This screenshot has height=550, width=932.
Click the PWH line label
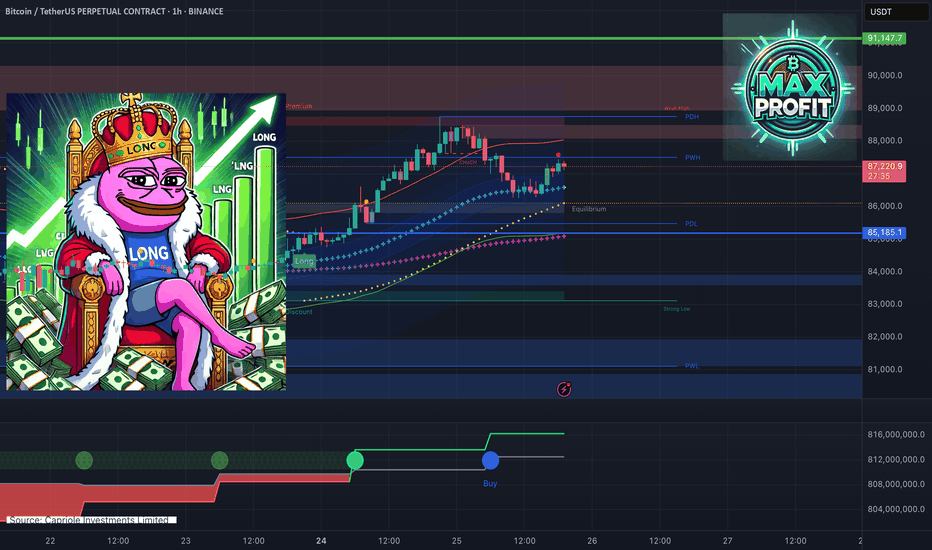[692, 158]
